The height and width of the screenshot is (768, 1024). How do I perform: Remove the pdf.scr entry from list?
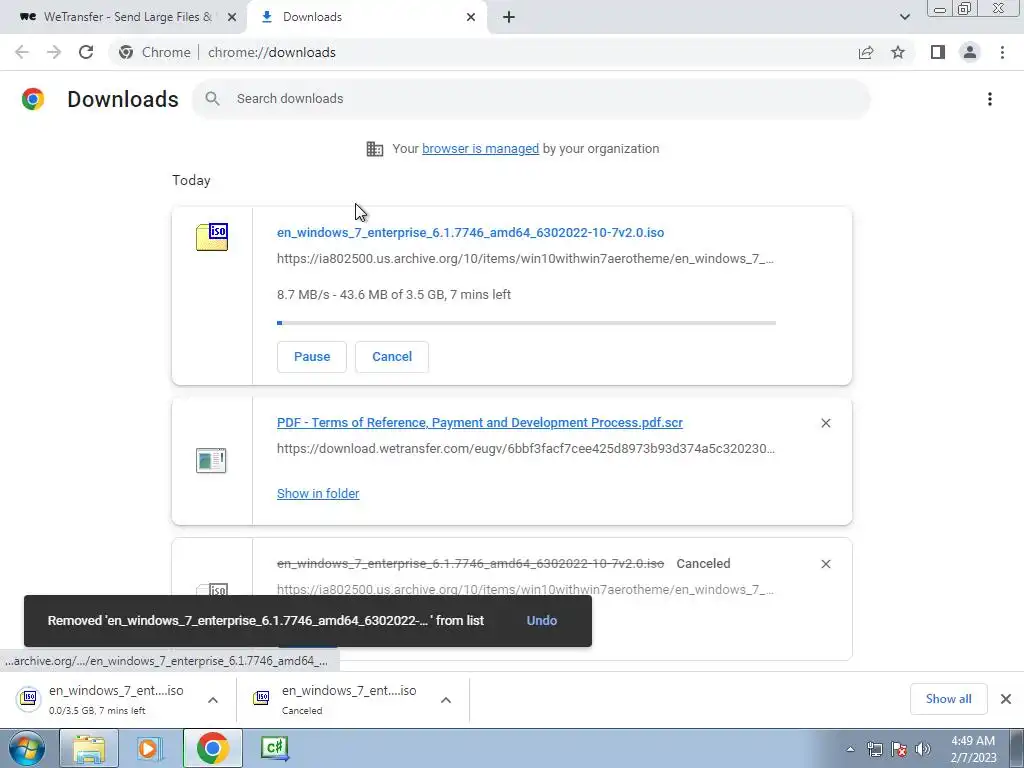(825, 423)
